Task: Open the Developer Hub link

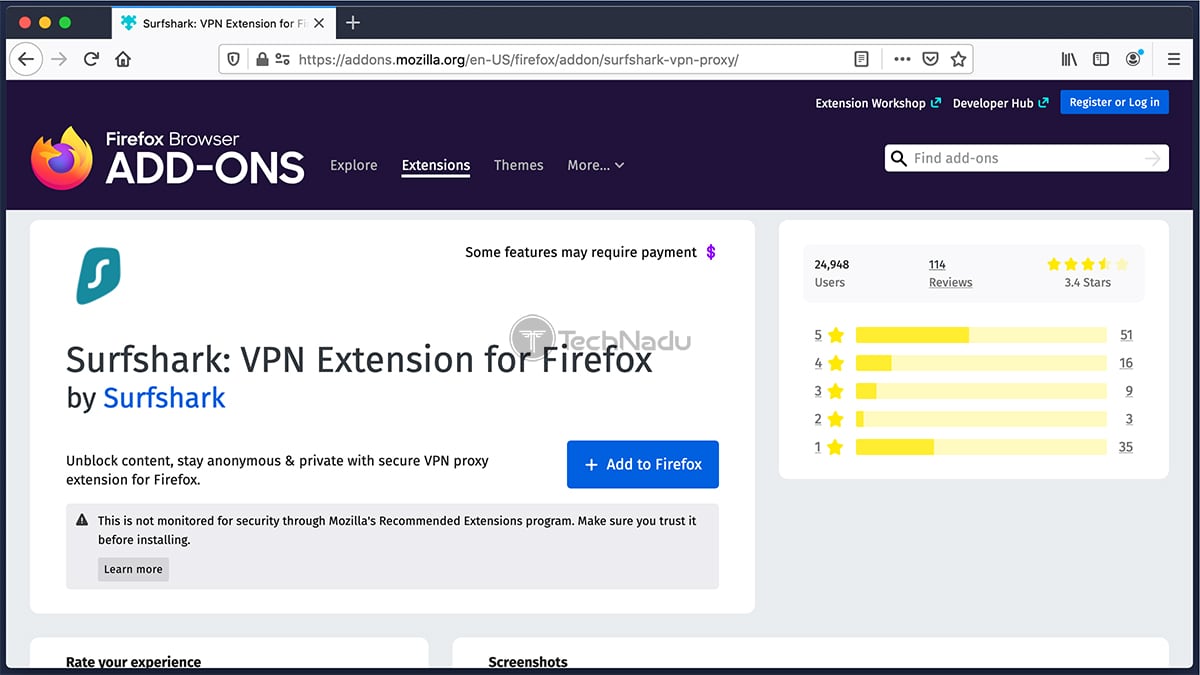Action: [1001, 103]
